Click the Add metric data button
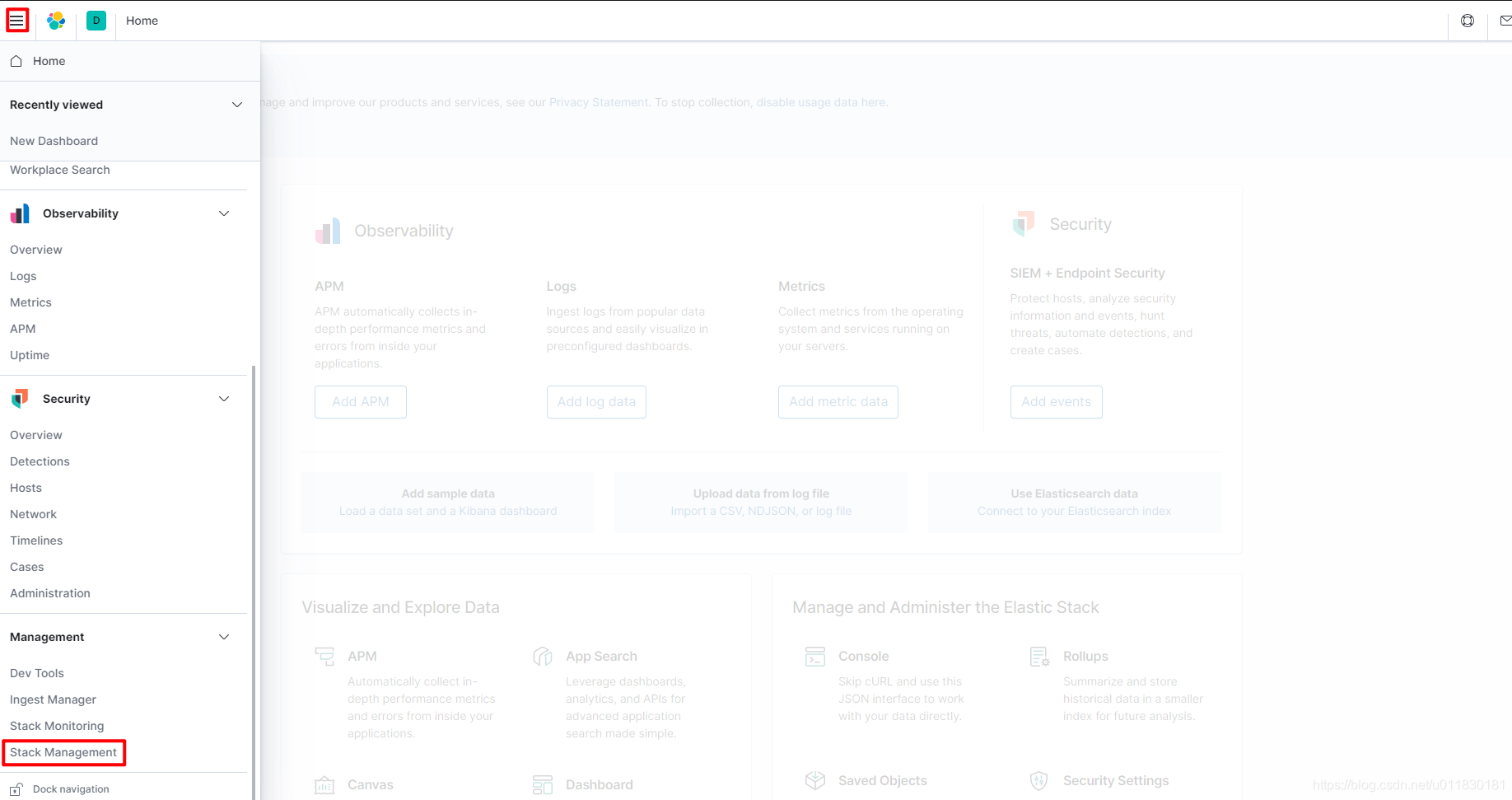The width and height of the screenshot is (1512, 800). pyautogui.click(x=838, y=402)
